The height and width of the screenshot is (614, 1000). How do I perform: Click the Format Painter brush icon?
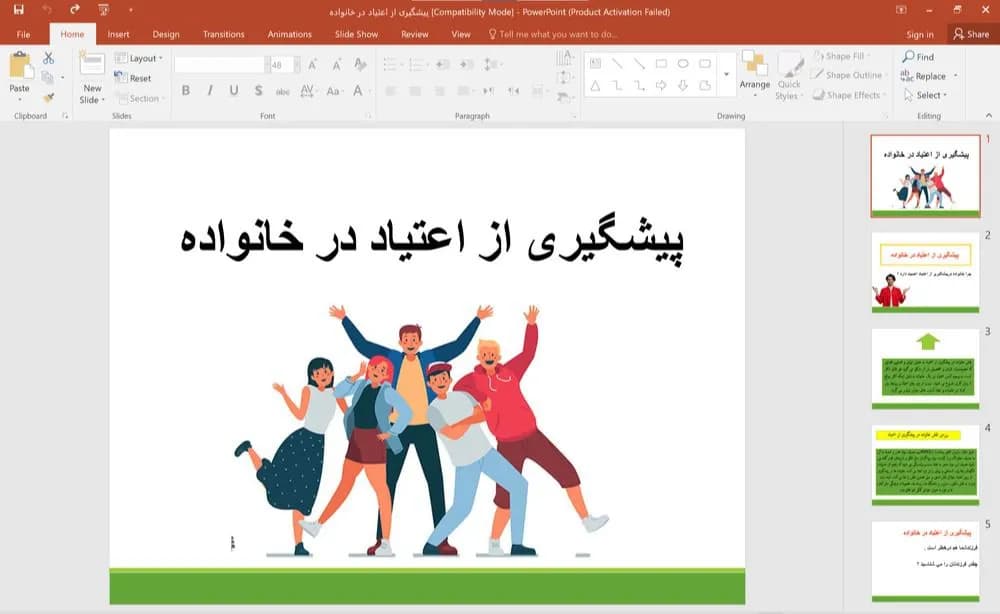(48, 98)
